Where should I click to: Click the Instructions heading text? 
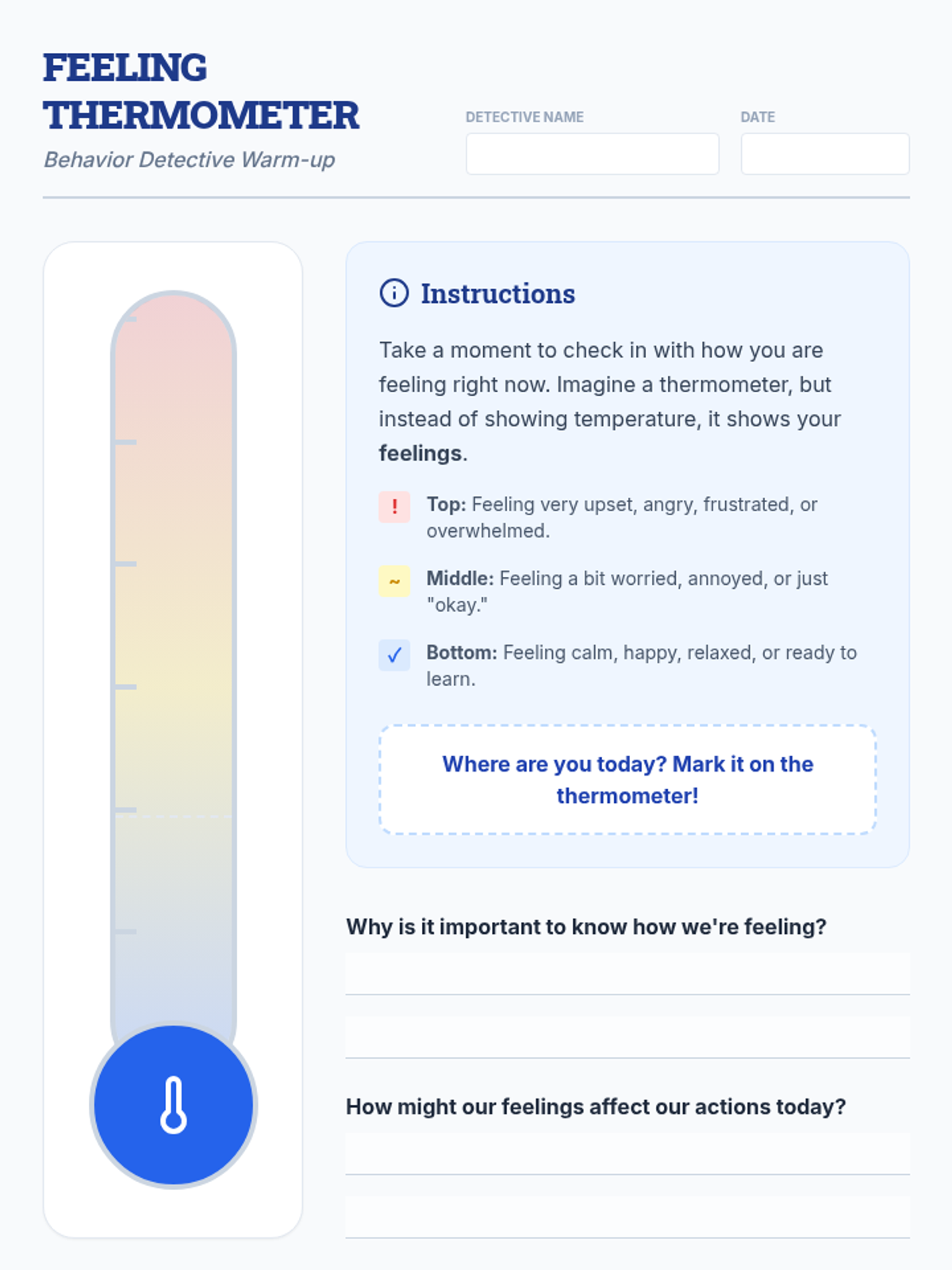coord(497,294)
